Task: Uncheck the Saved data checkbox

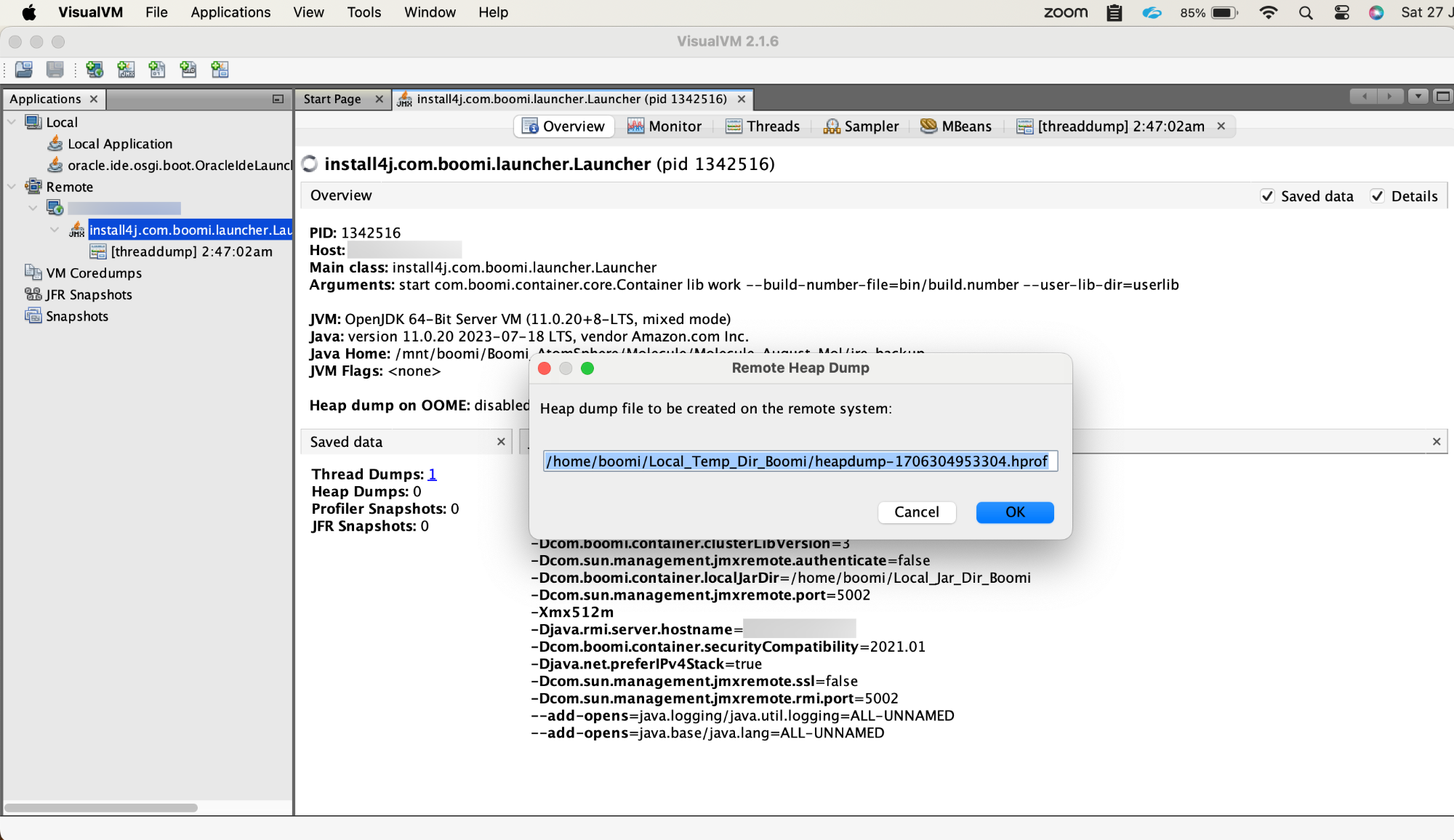Action: (1268, 195)
